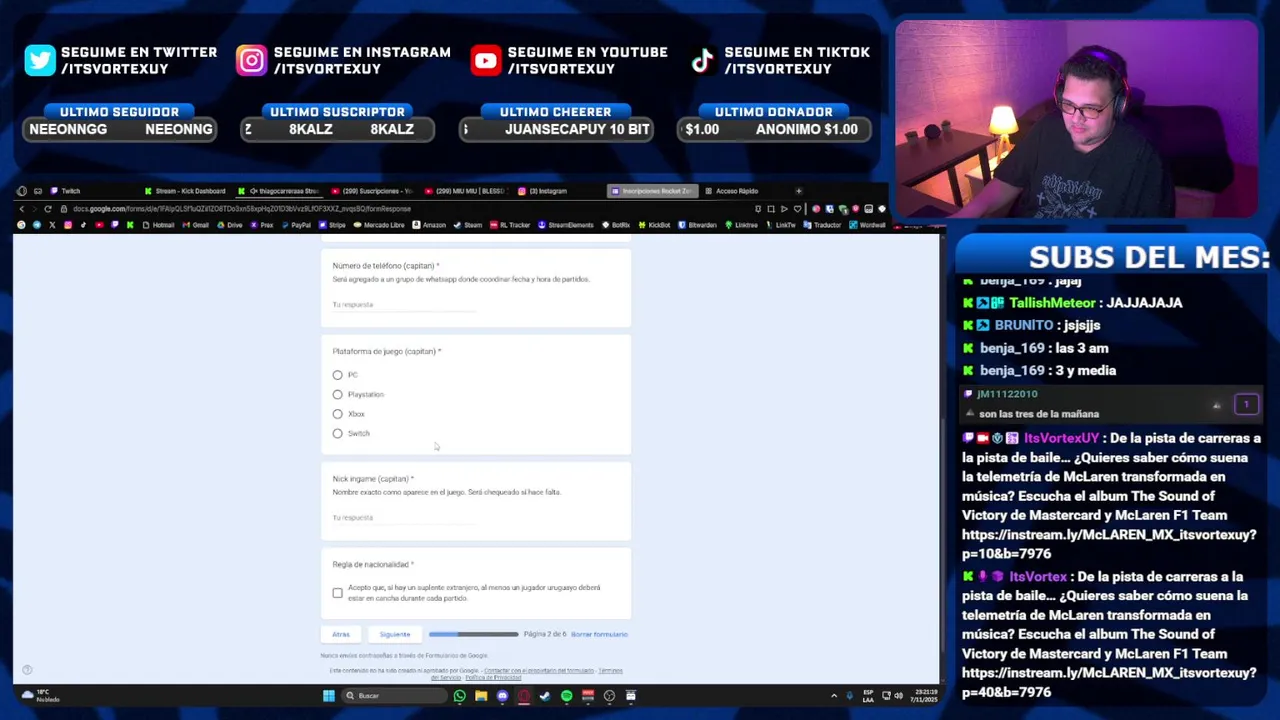
Task: Click the Atrás button
Action: click(x=341, y=634)
